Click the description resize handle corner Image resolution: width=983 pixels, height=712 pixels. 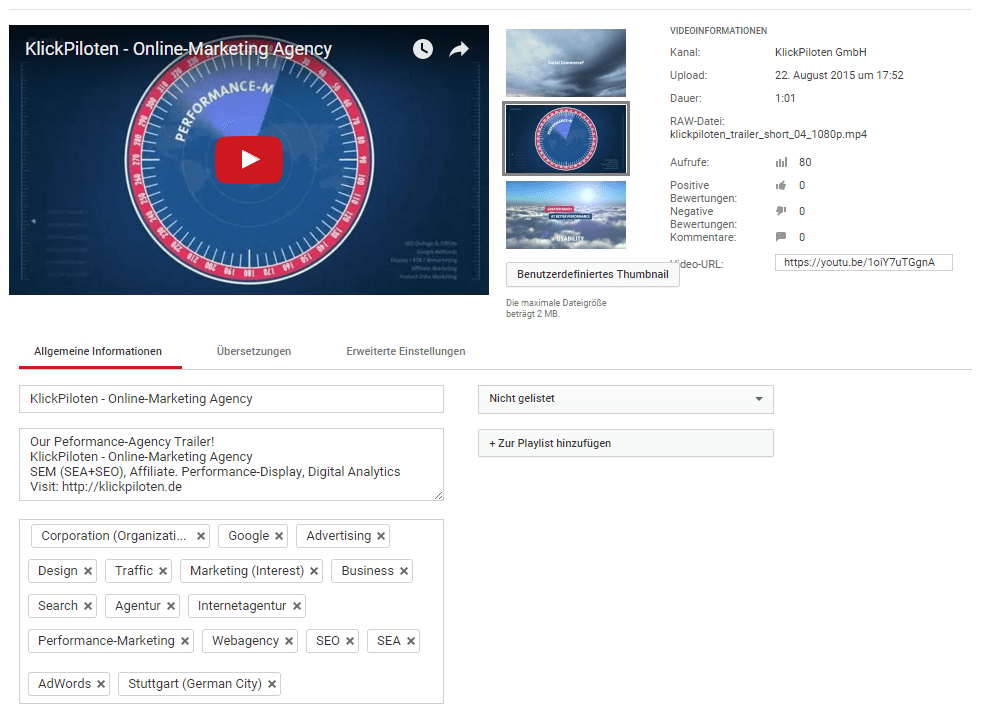(439, 496)
